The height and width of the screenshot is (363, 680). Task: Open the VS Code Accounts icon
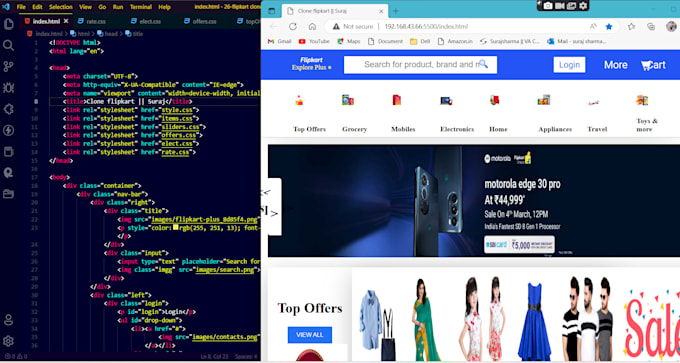point(8,320)
